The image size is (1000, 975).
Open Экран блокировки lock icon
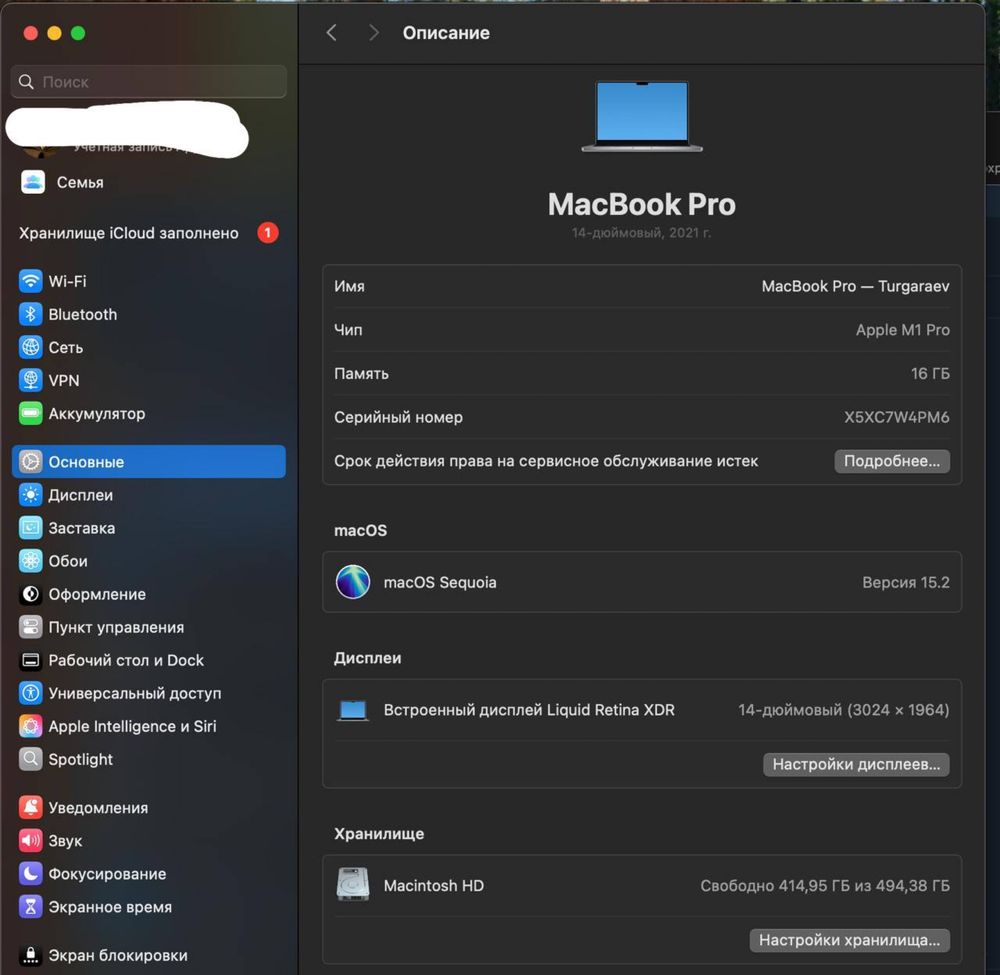coord(31,955)
